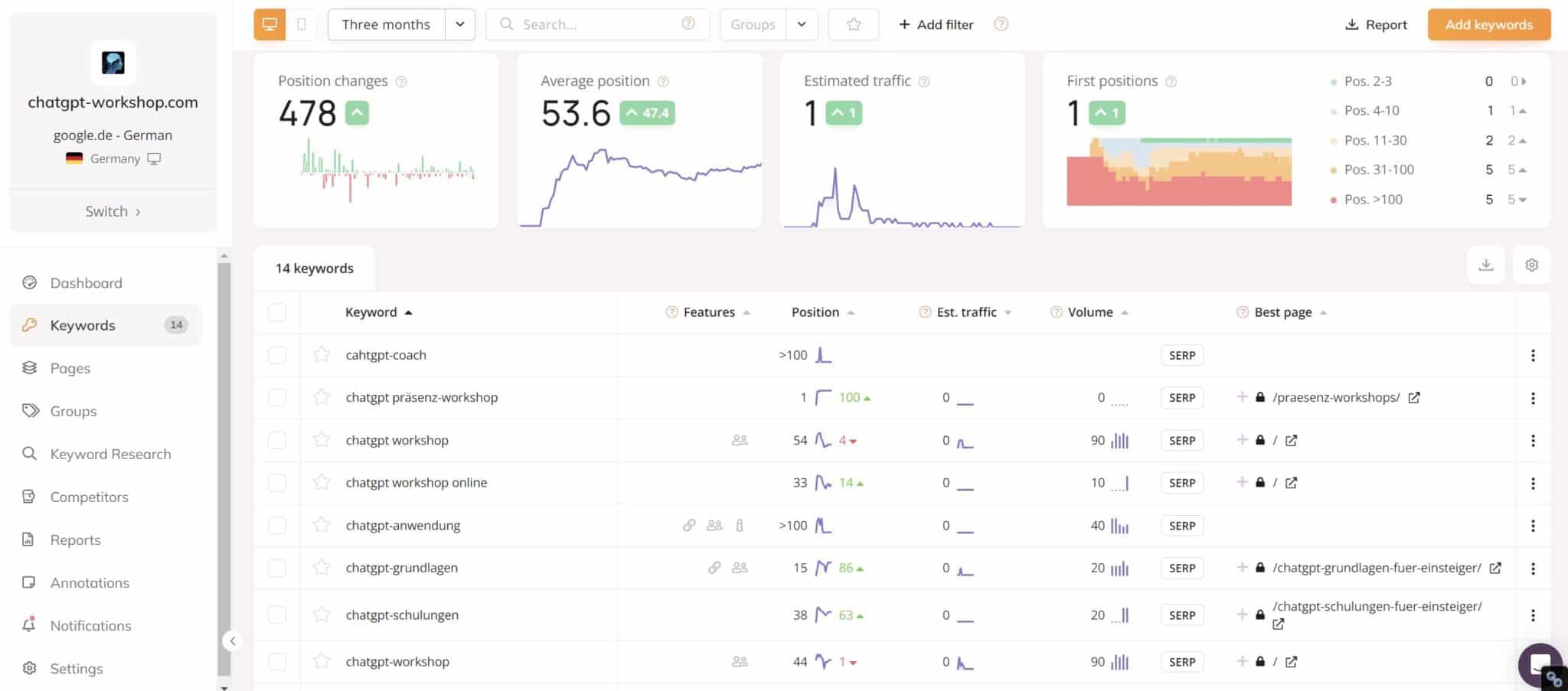Screen dimensions: 1568x691
Task: Open help icon next to Add filter
Action: coord(1001,24)
